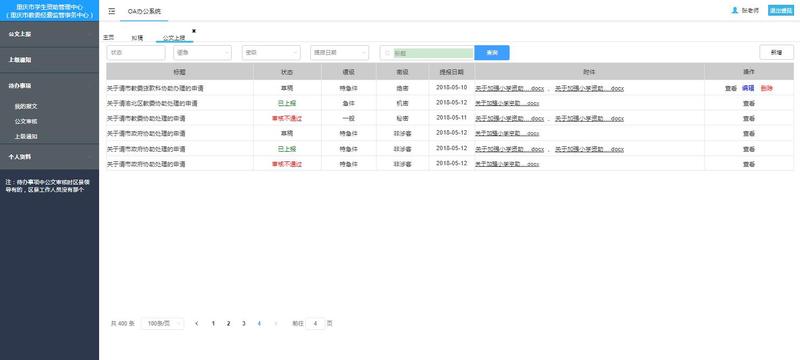
Task: Open docx attachment in 非涉密 草稿 row
Action: (x=507, y=134)
